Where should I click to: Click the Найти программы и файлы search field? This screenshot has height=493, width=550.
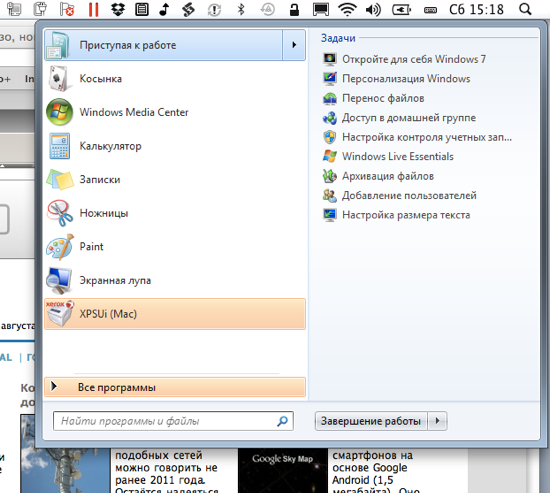(173, 421)
